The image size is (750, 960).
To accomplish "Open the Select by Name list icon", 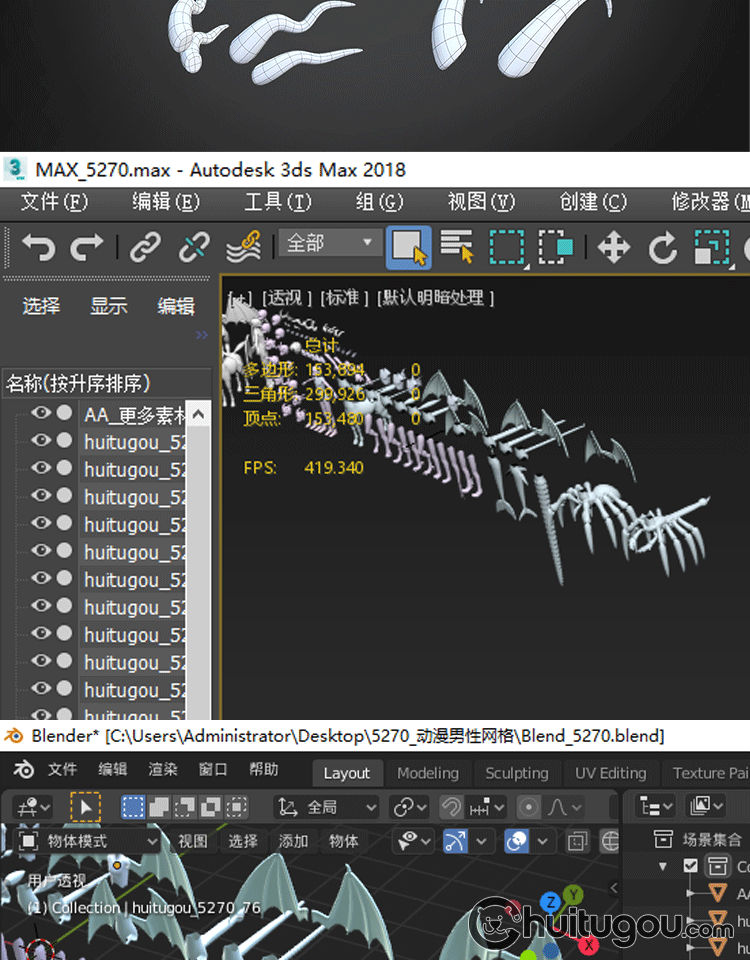I will coord(457,246).
